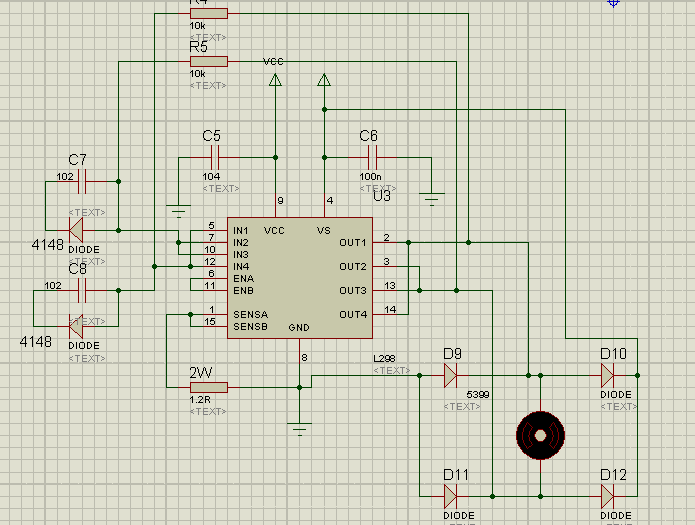Screen dimensions: 695x525
Task: Click the L298 part name text
Action: click(x=384, y=358)
